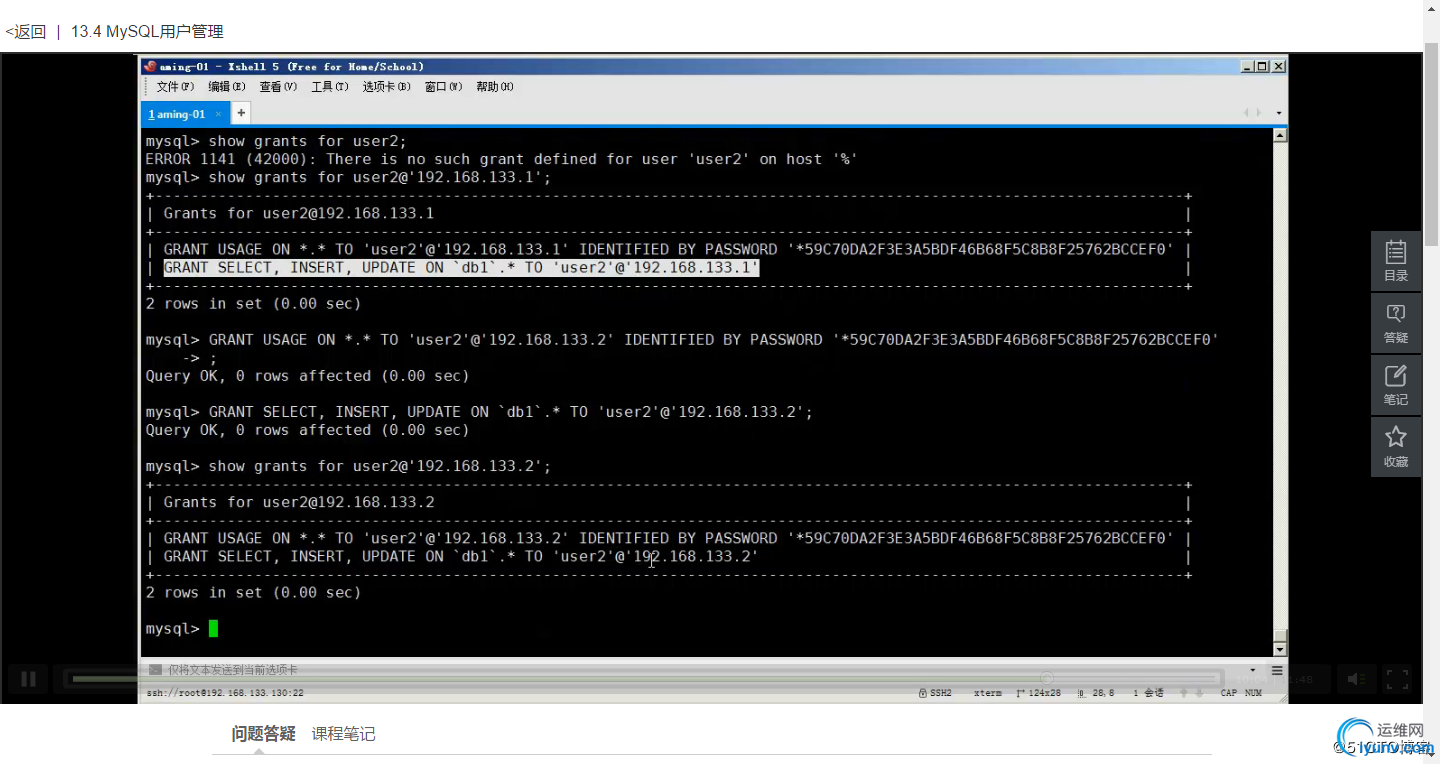Mute the video player volume
The width and height of the screenshot is (1440, 764).
point(1355,679)
